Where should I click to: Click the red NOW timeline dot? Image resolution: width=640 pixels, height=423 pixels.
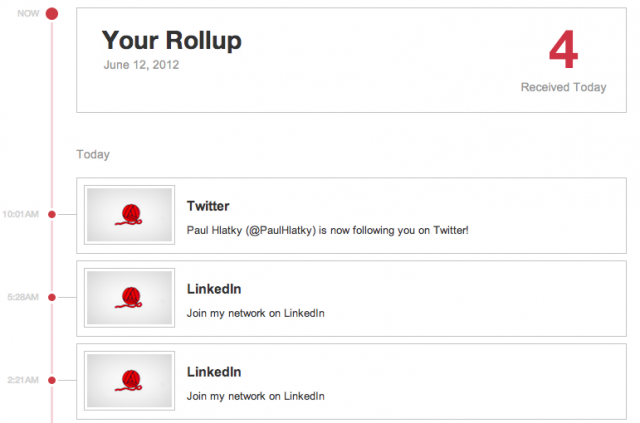pyautogui.click(x=52, y=13)
